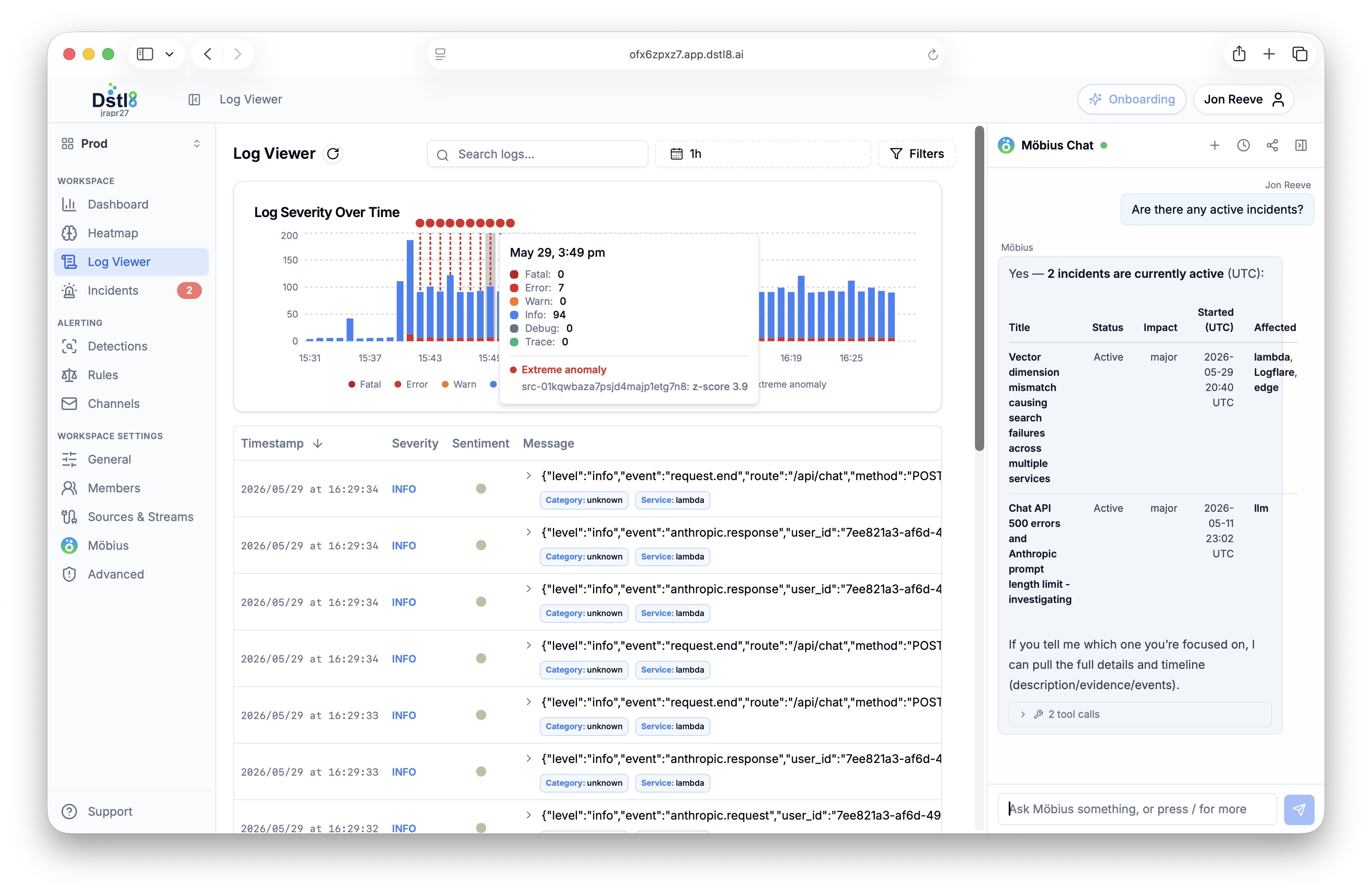1372x896 pixels.
Task: Open website settings icon in address bar
Action: coord(441,54)
